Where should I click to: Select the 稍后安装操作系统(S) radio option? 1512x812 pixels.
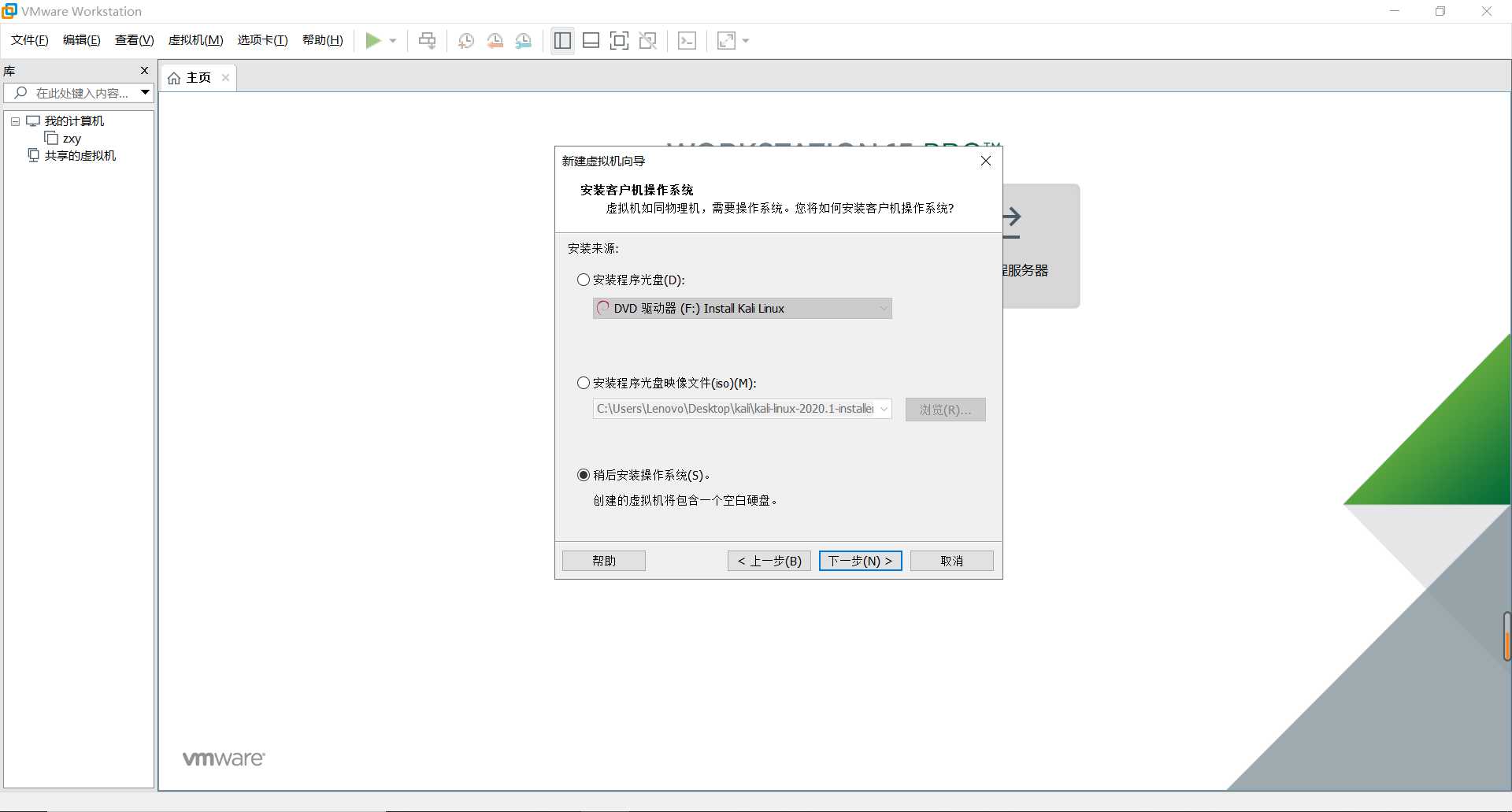point(584,475)
